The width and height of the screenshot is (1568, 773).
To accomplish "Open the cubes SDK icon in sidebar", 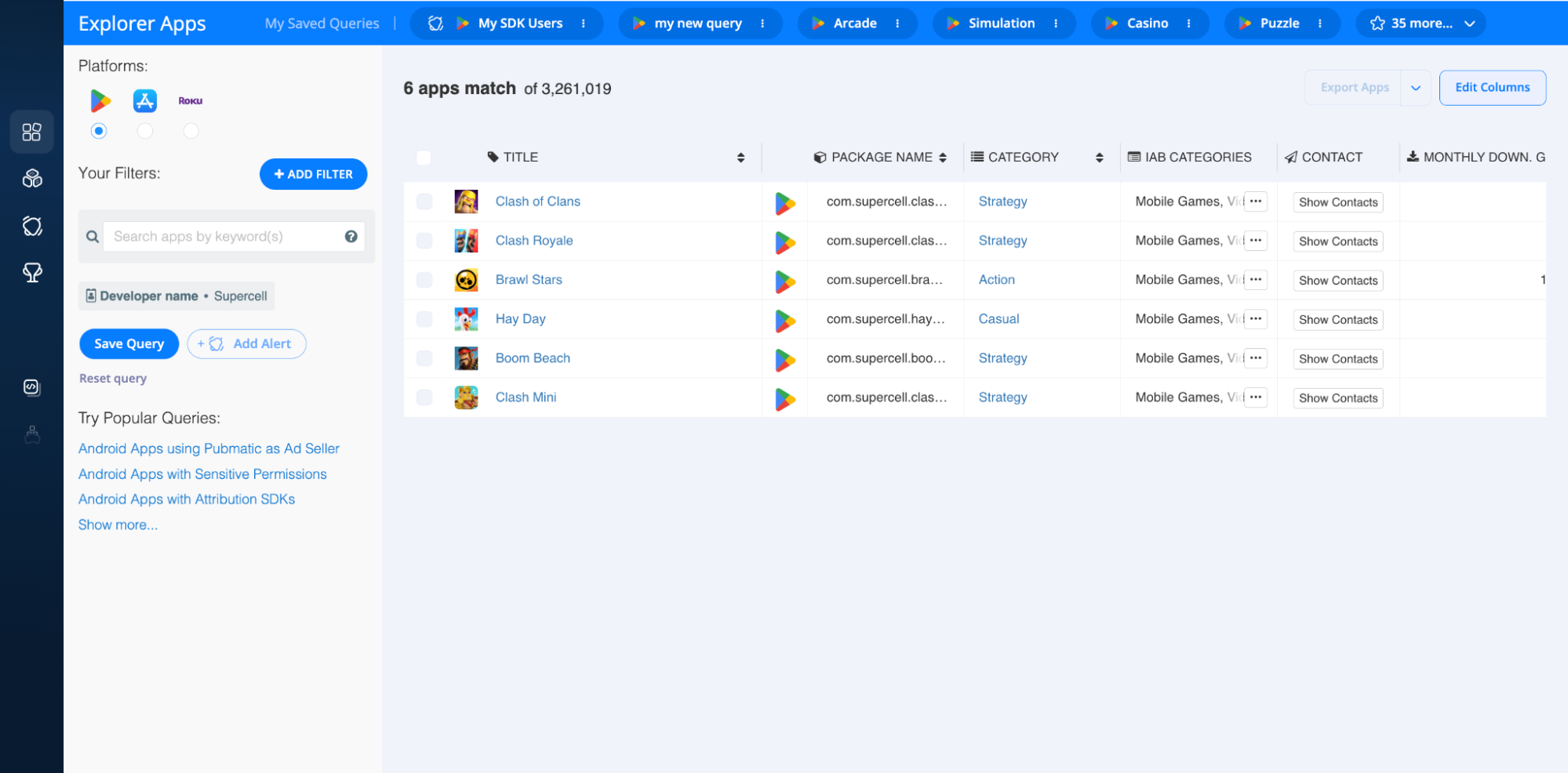I will [32, 179].
